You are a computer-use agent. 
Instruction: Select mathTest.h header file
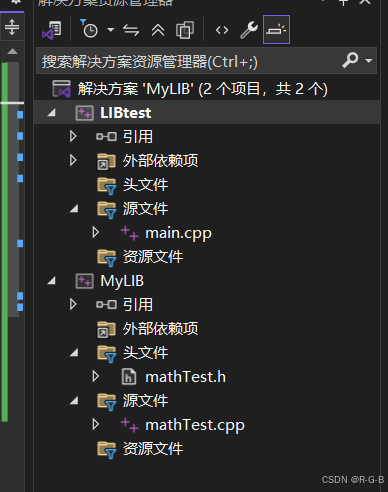pos(185,377)
